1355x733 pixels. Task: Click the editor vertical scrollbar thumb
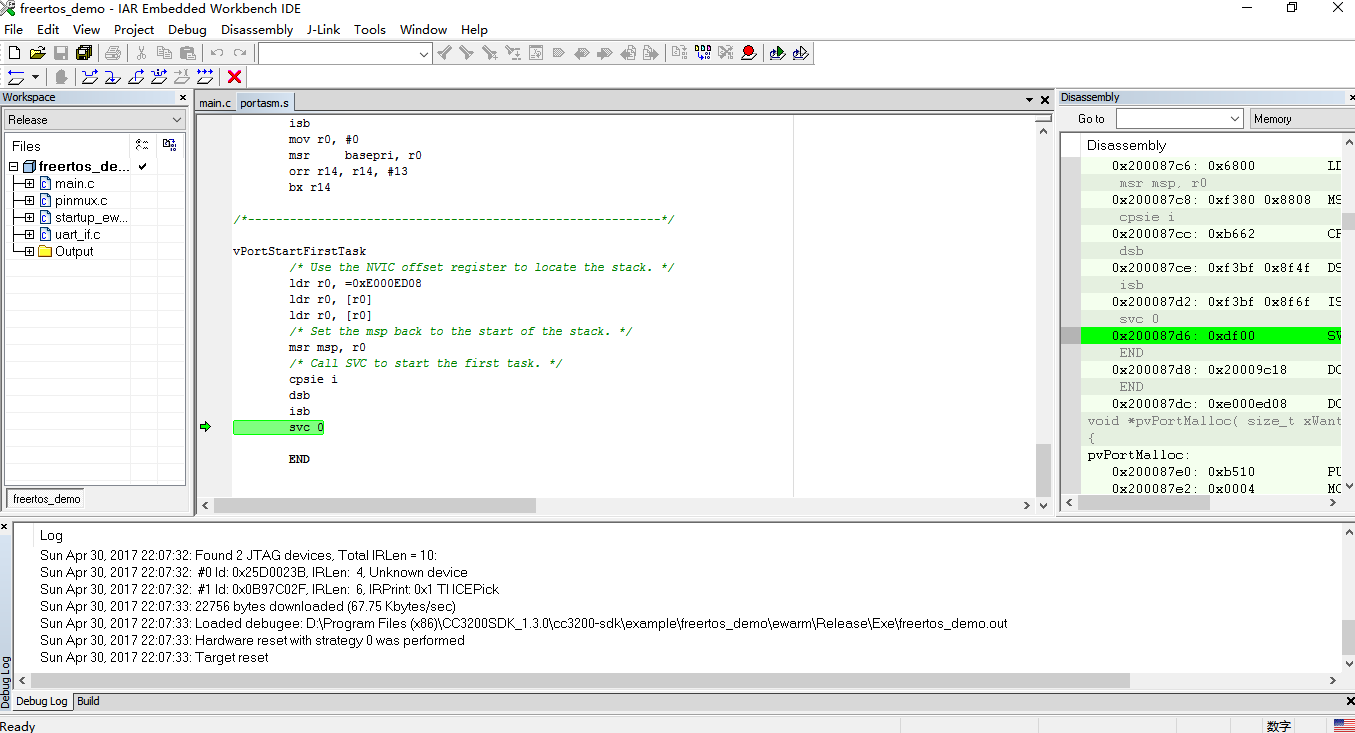1043,469
